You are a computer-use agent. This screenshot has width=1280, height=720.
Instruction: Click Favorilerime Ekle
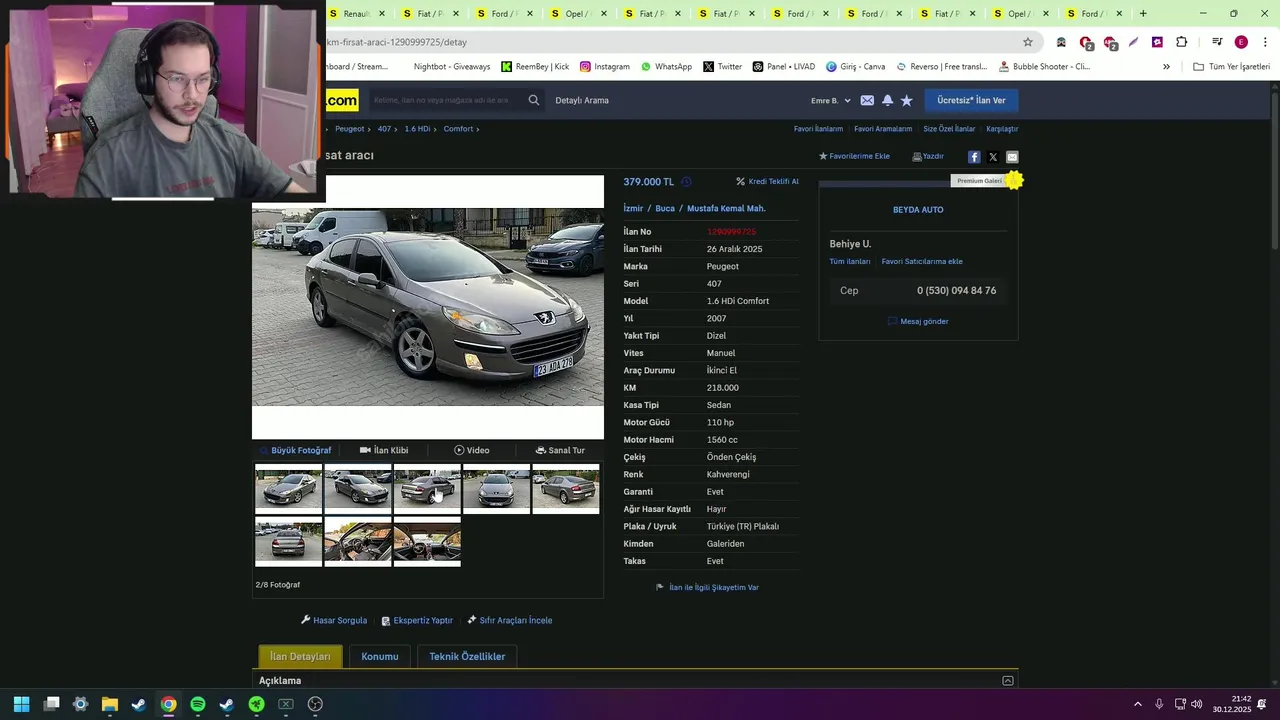click(x=854, y=156)
